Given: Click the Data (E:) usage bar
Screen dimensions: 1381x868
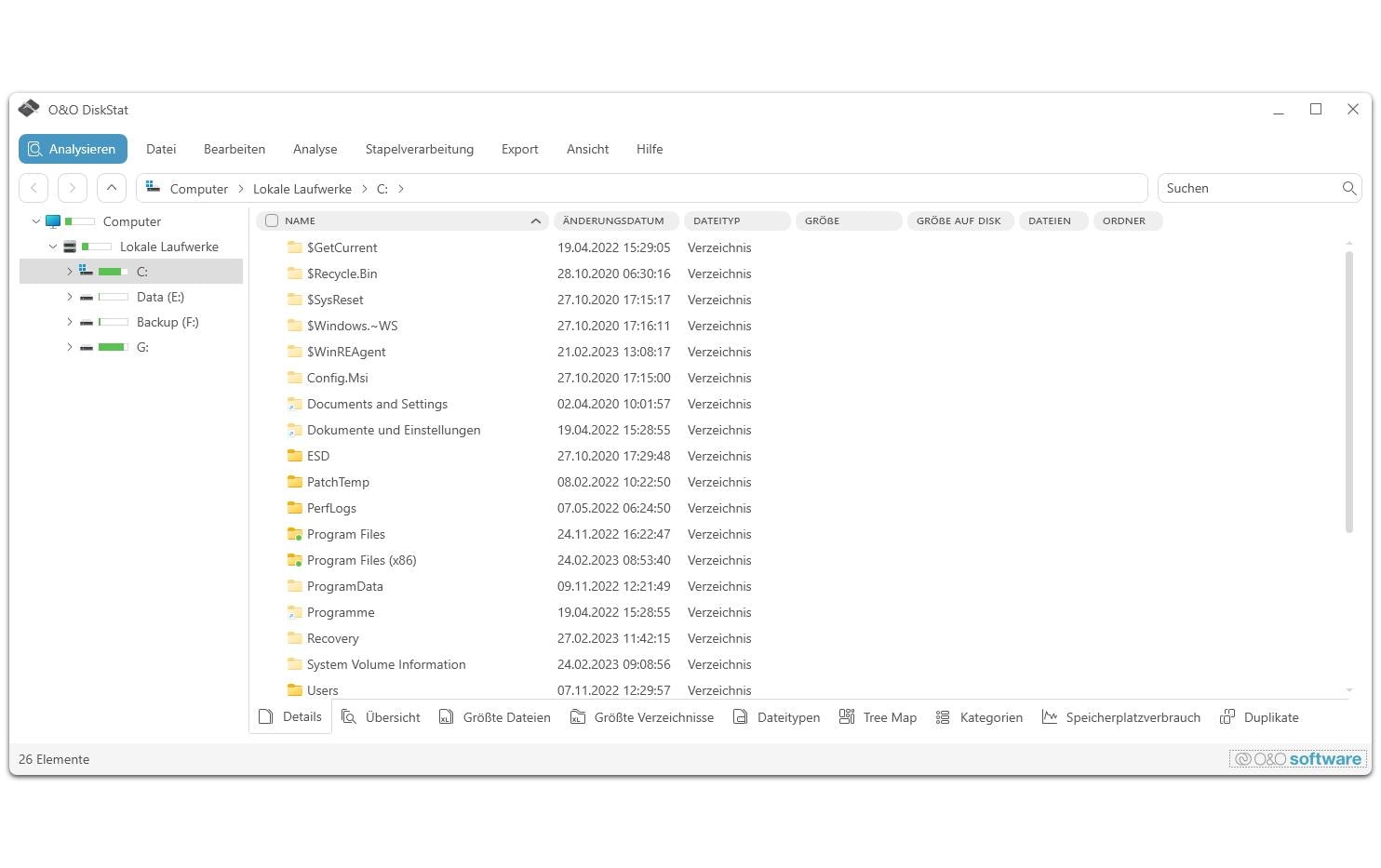Looking at the screenshot, I should 113,297.
